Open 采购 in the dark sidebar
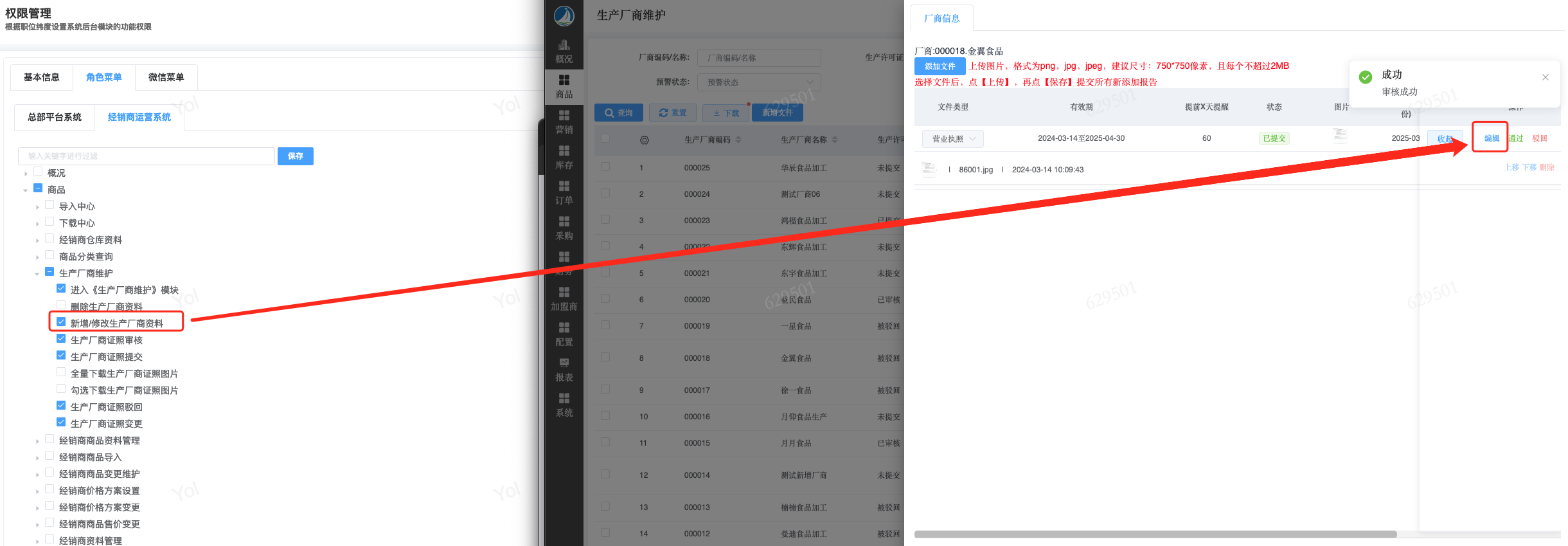The image size is (1568, 546). pos(564,228)
